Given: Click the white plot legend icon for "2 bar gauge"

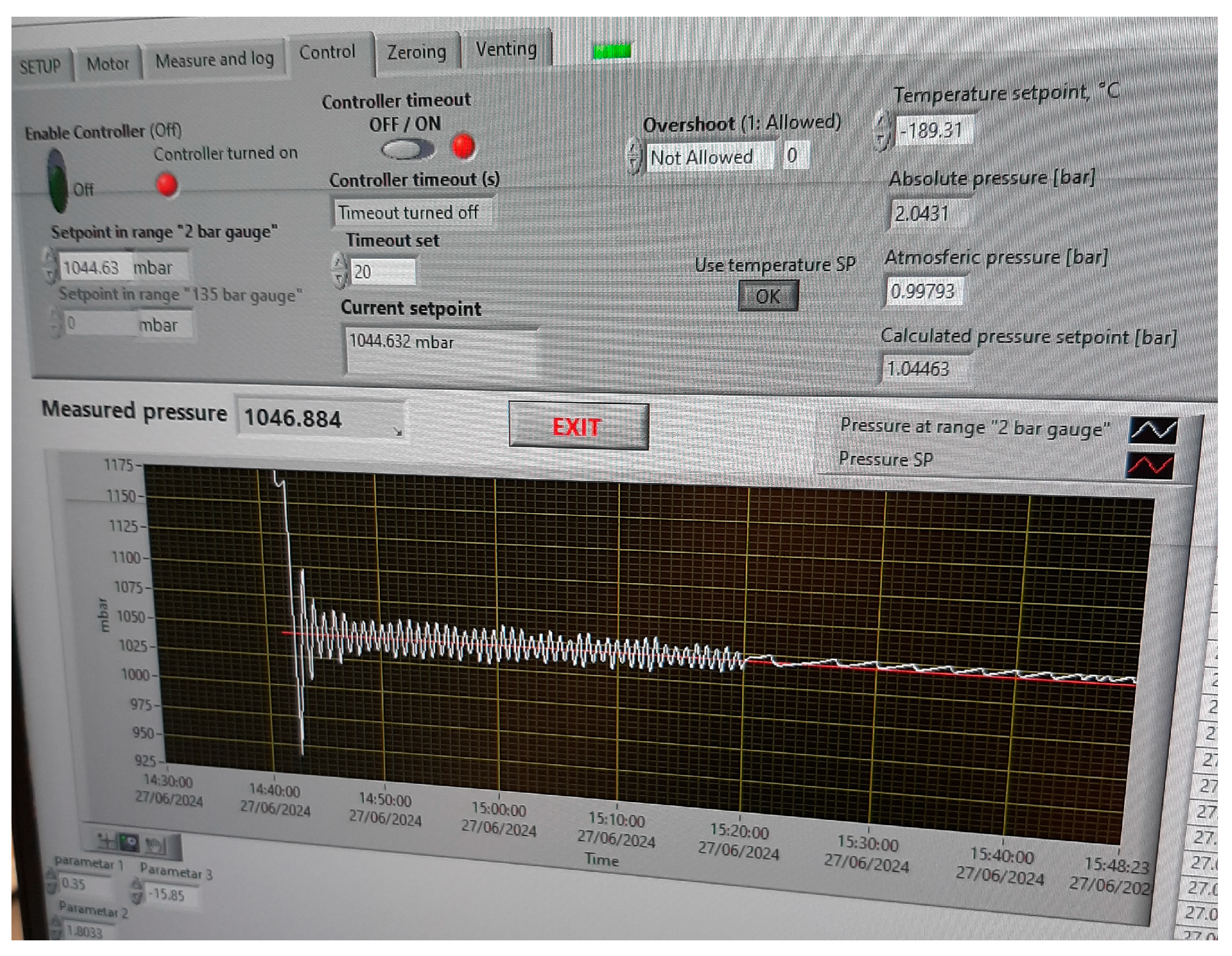Looking at the screenshot, I should (x=1153, y=431).
